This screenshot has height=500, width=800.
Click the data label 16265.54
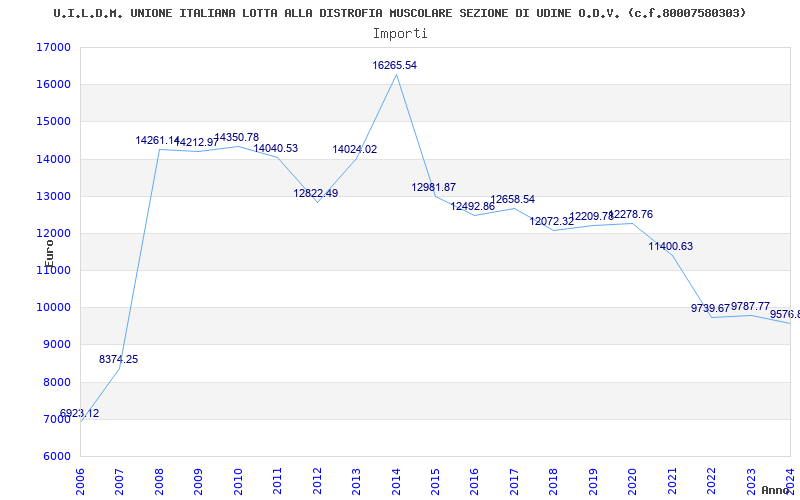point(394,65)
